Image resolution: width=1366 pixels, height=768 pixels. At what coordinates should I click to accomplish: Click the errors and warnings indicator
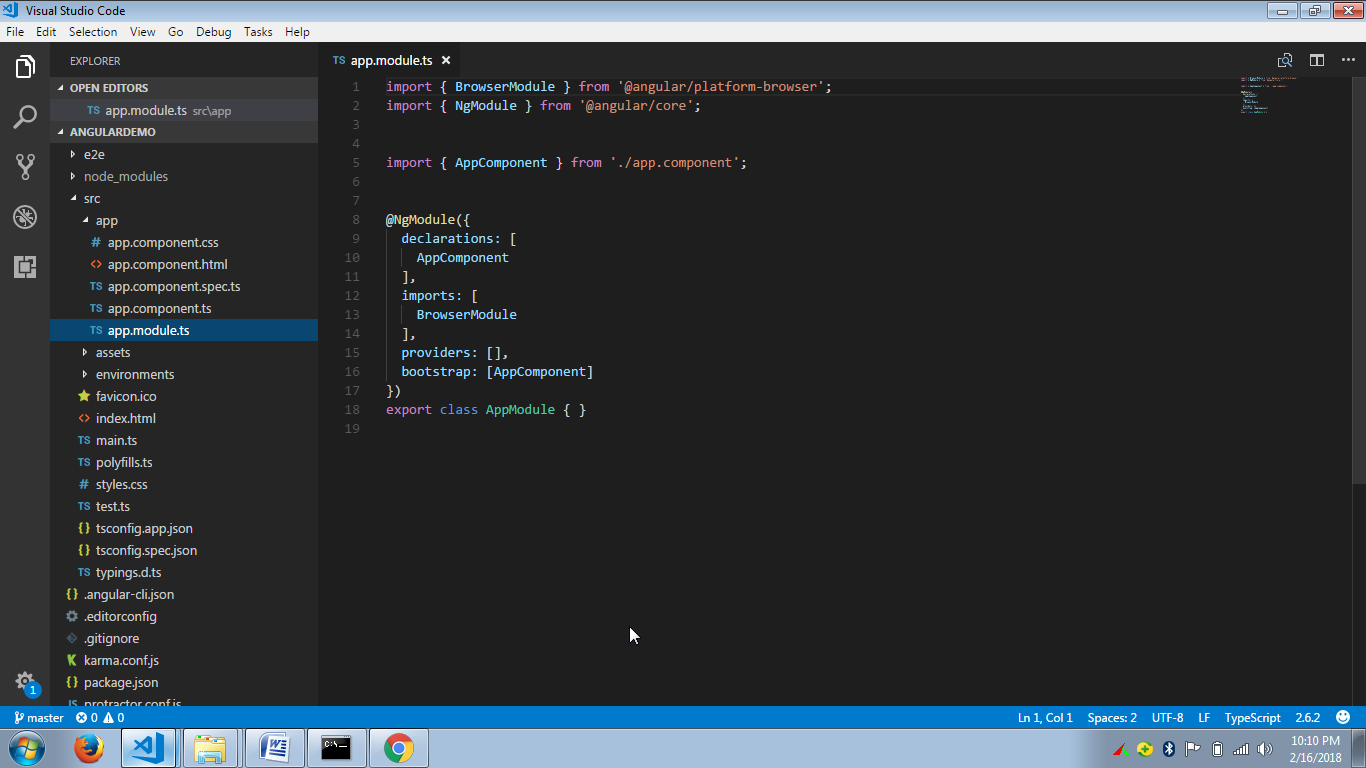point(102,717)
